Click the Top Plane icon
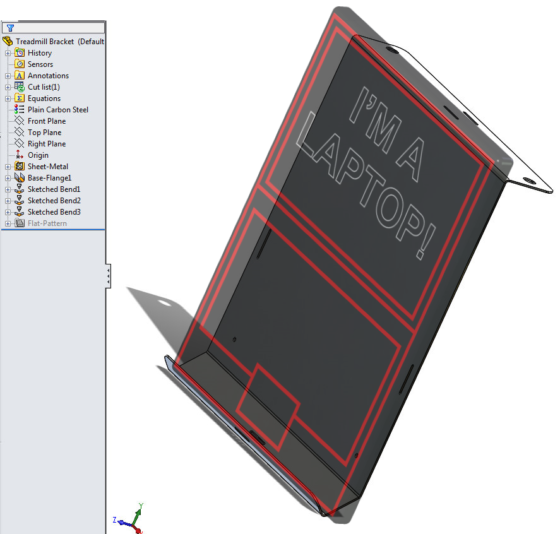 click(19, 132)
